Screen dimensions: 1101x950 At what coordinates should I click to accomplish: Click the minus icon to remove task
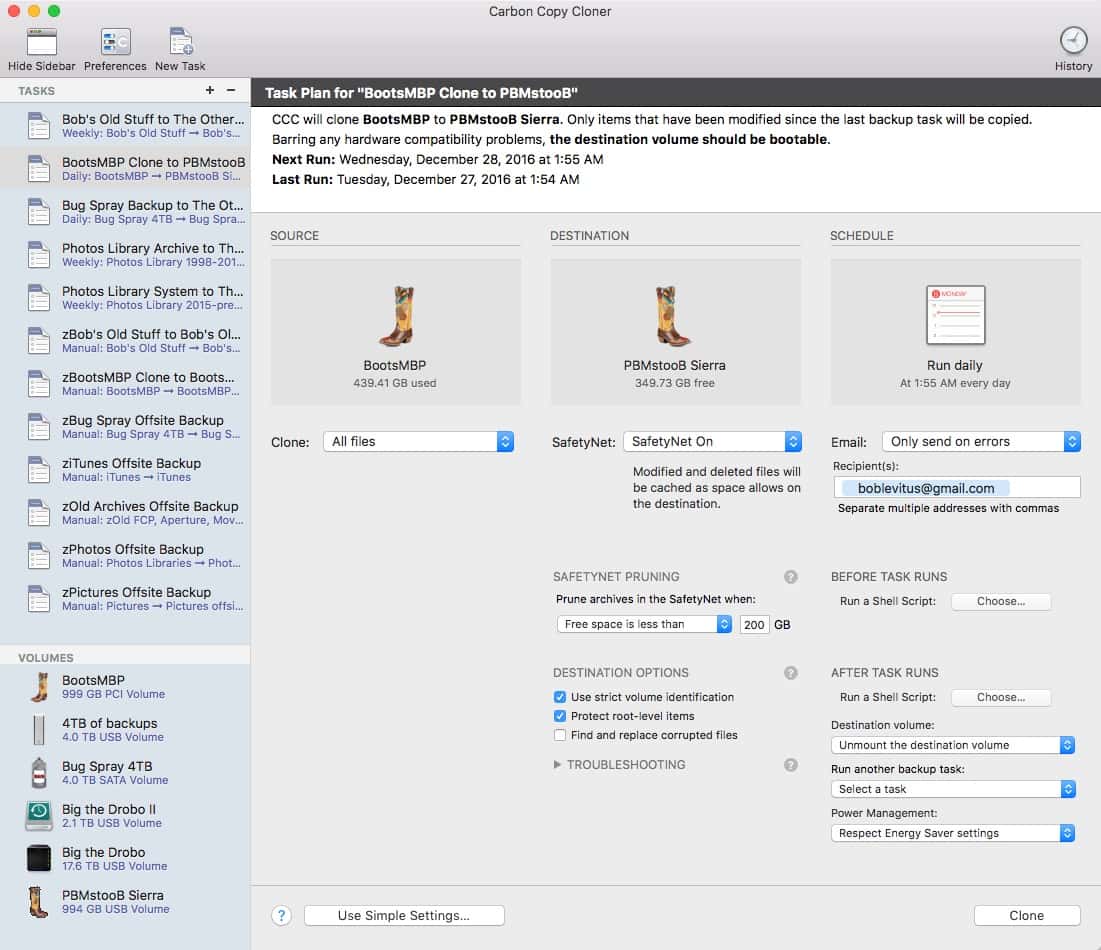pos(231,90)
